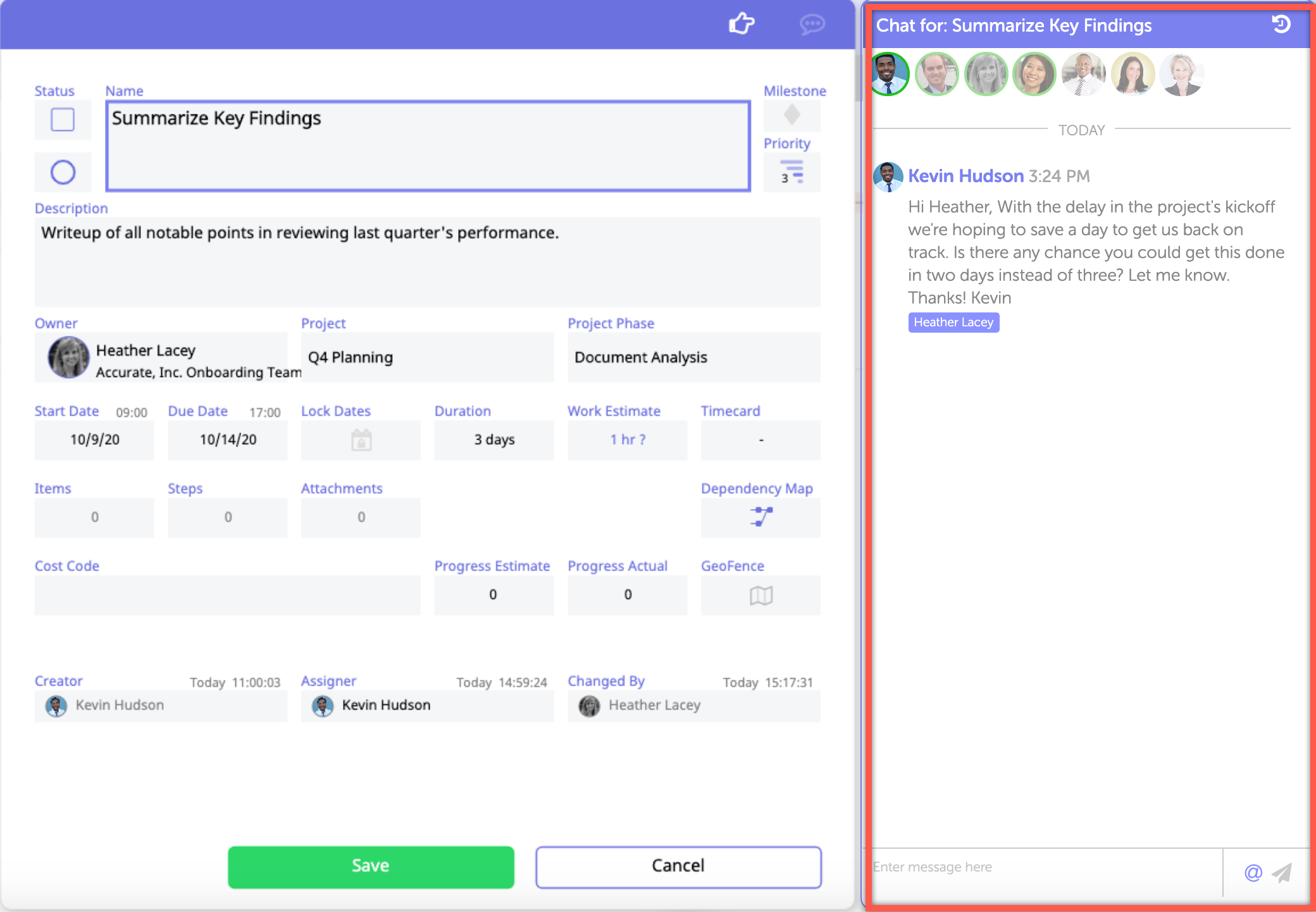Open the Project field showing Q4 Planning
The image size is (1316, 912).
click(427, 357)
